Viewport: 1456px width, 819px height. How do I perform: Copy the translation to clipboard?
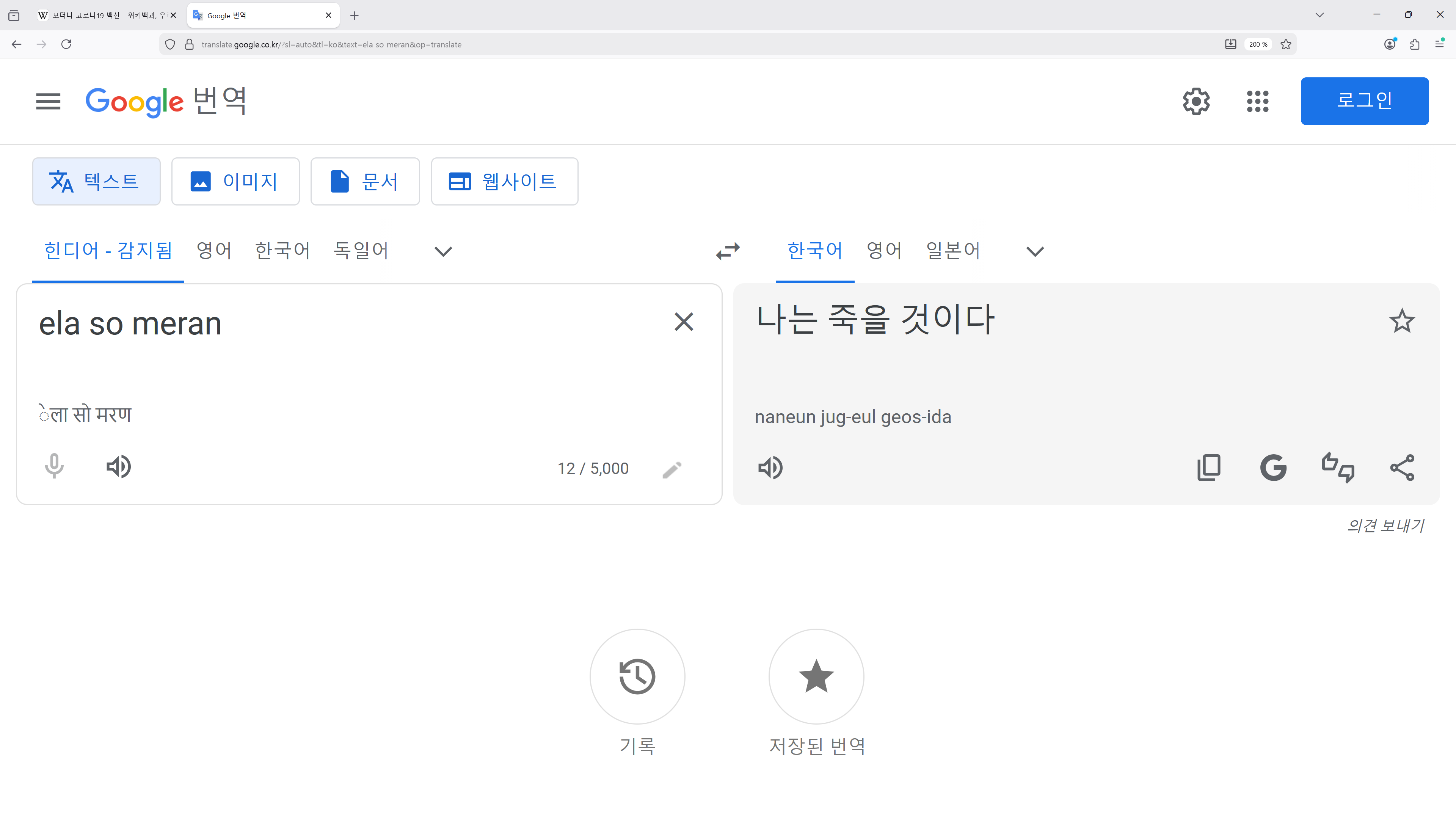(x=1208, y=468)
